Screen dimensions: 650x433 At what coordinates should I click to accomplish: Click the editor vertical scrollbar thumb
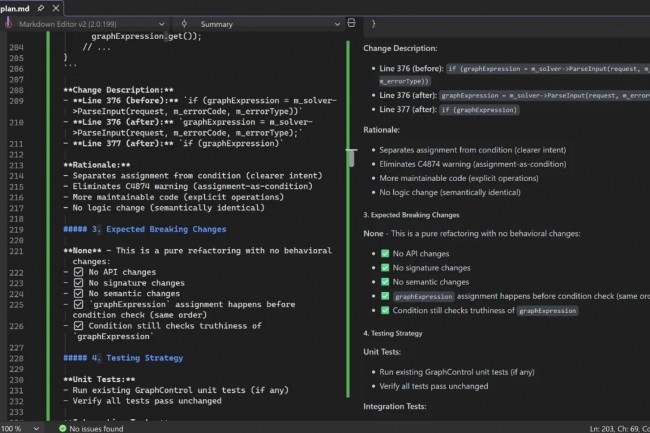pos(350,157)
